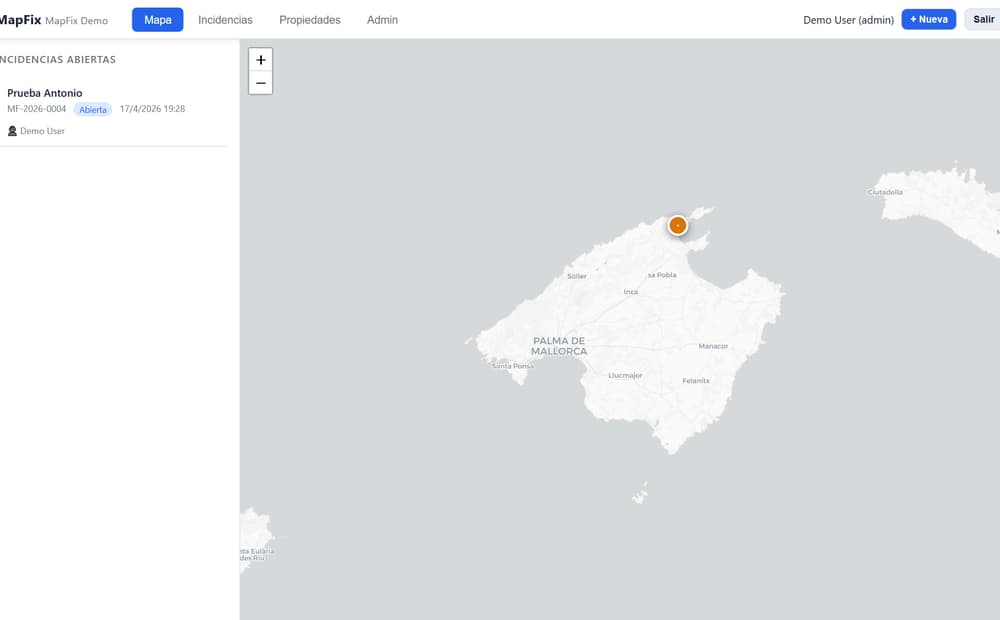Click the Felanitx label on the map
The image size is (1000, 620).
[x=696, y=381]
